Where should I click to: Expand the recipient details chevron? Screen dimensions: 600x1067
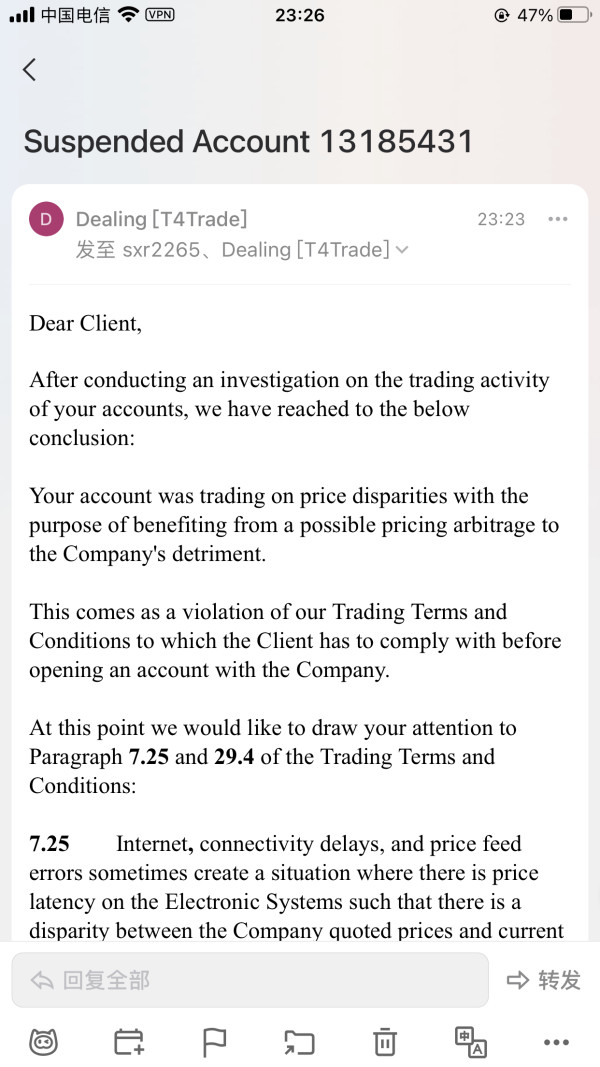click(402, 250)
